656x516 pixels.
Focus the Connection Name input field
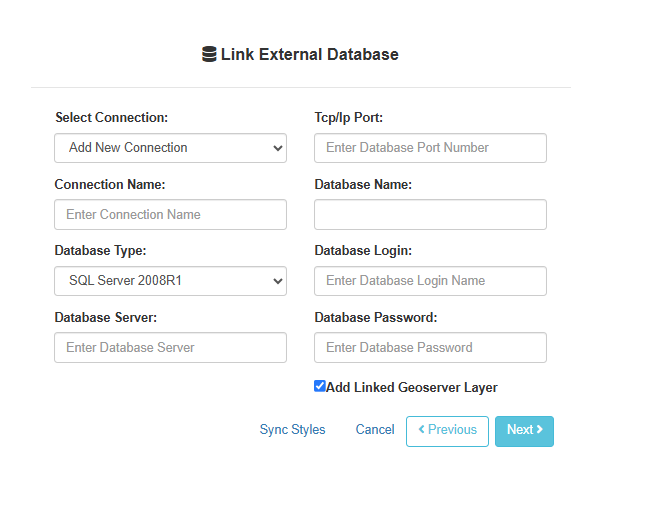point(170,215)
